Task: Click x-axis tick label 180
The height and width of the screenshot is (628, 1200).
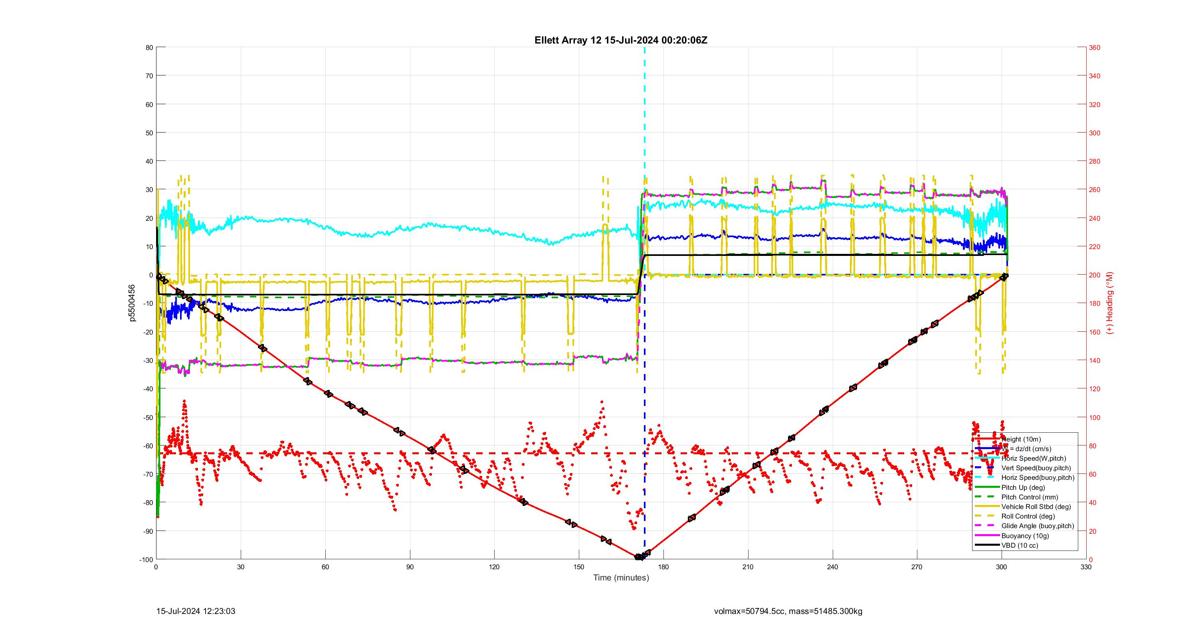Action: [664, 567]
